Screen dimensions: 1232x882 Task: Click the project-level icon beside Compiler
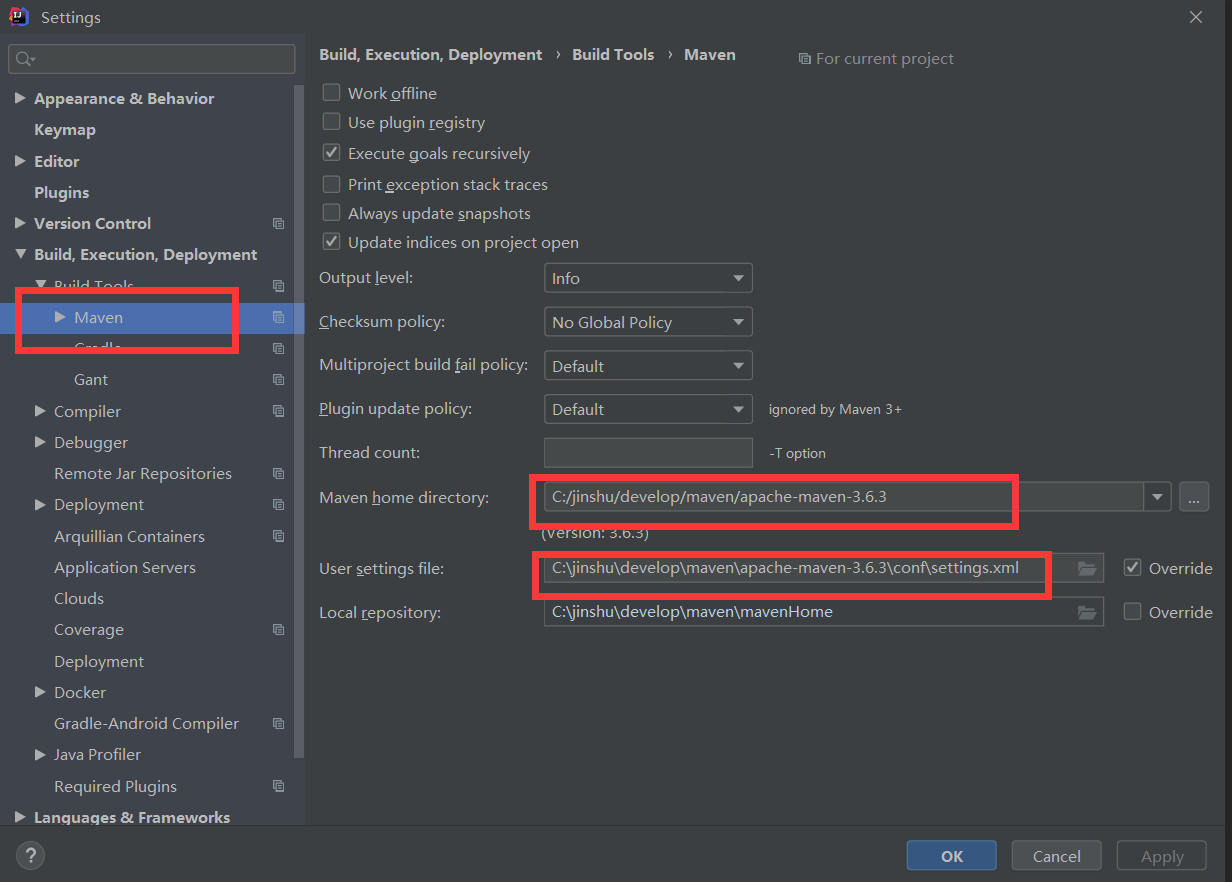(278, 411)
